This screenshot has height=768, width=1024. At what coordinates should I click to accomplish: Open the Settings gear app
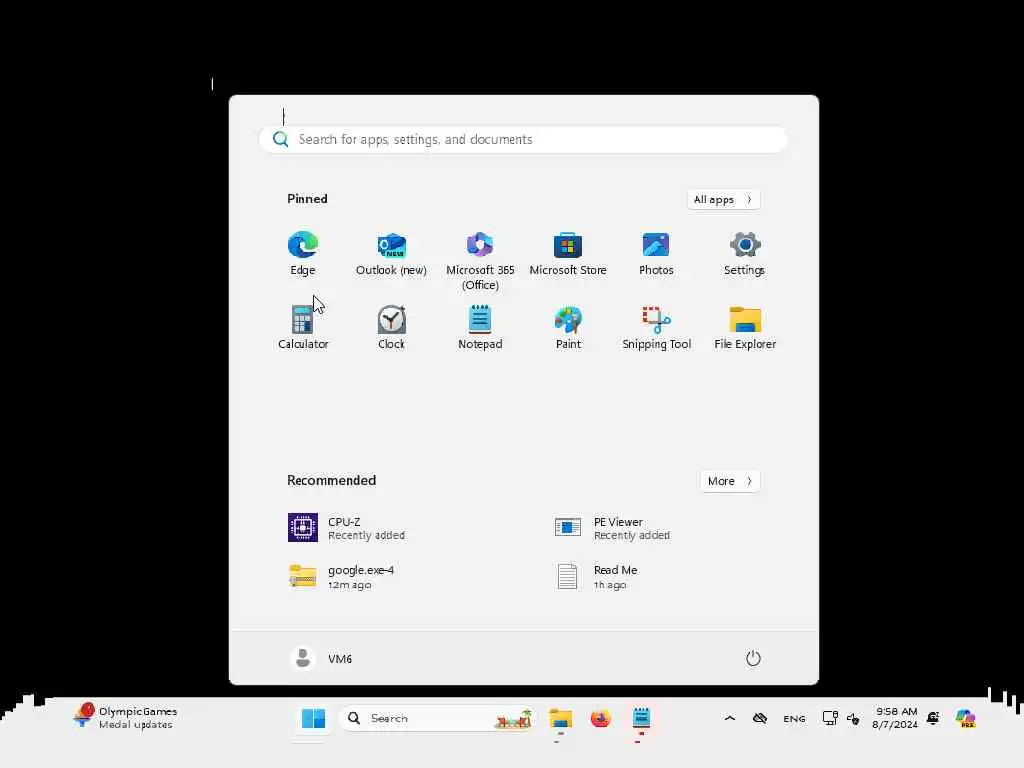(744, 253)
